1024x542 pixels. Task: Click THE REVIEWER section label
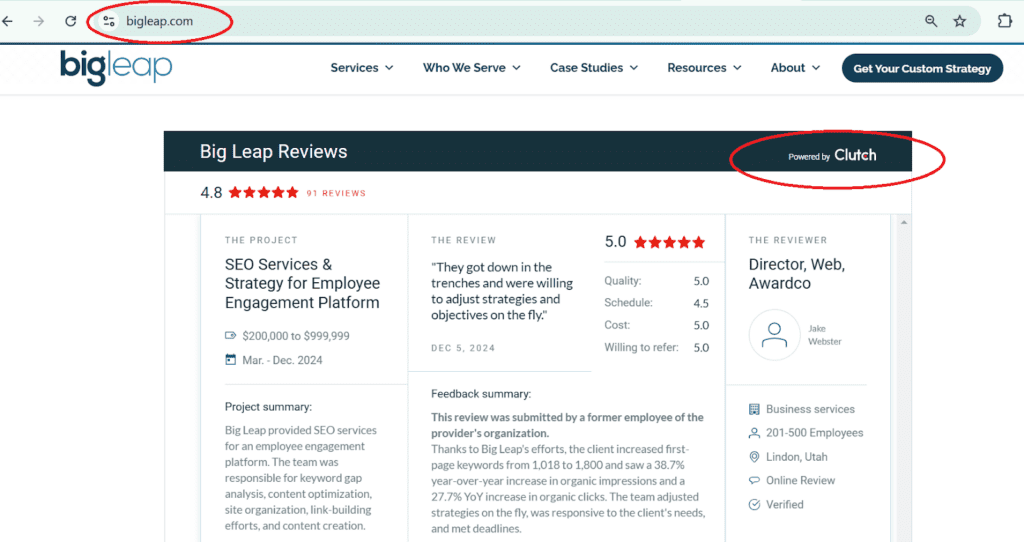click(788, 240)
